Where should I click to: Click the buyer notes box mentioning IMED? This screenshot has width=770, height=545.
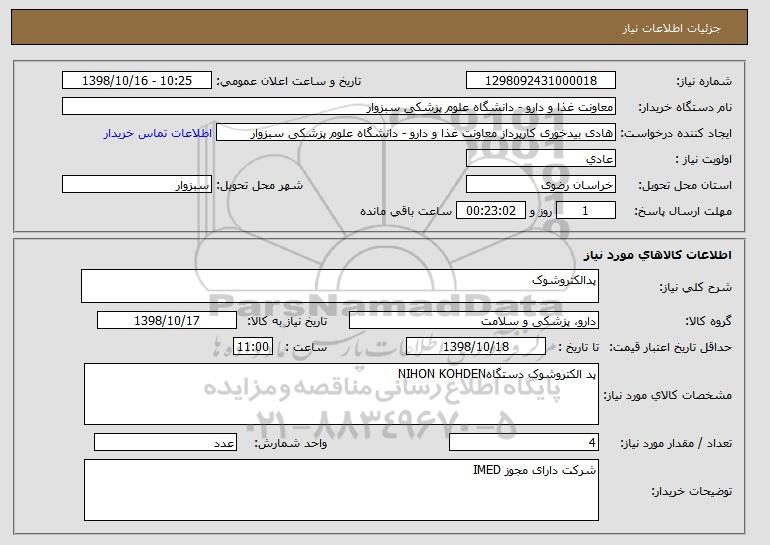[x=341, y=490]
